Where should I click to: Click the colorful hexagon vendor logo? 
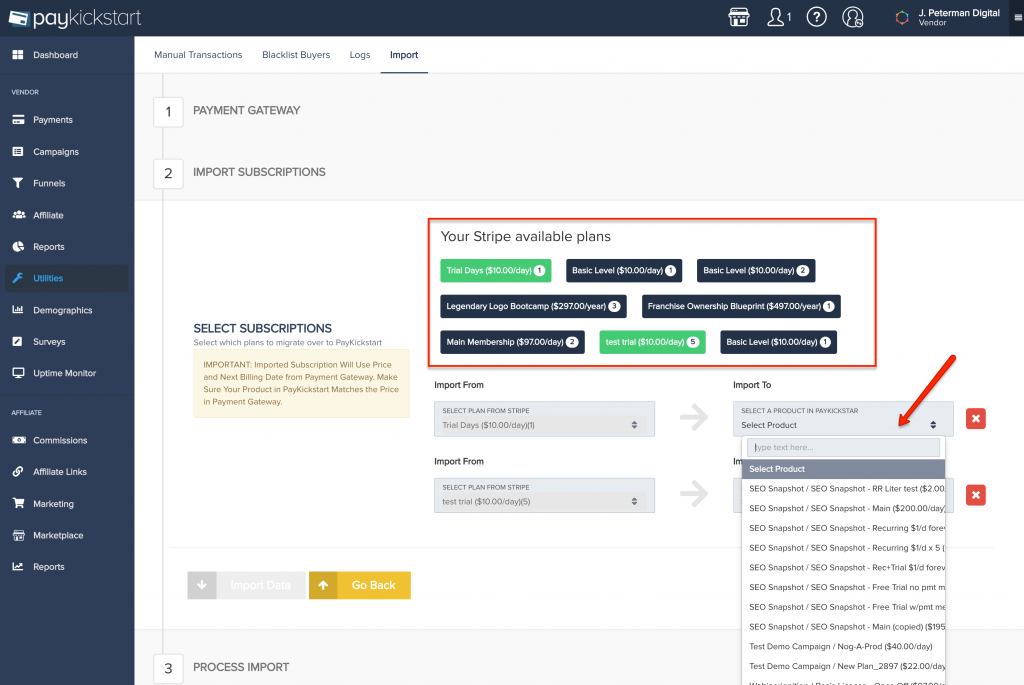(x=902, y=18)
